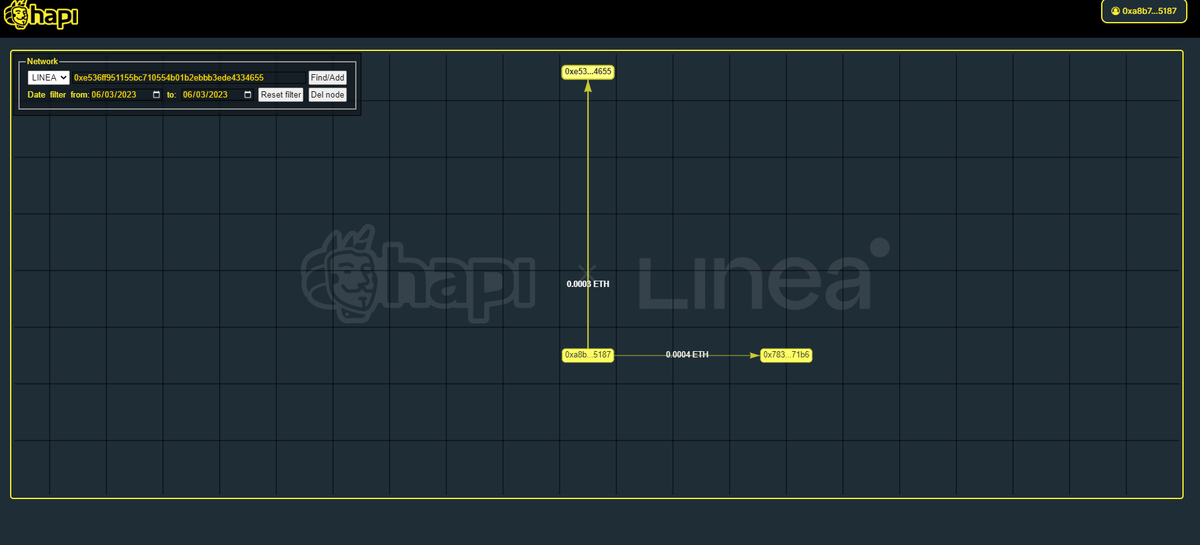
Task: Click the Reset filter button
Action: [x=281, y=95]
